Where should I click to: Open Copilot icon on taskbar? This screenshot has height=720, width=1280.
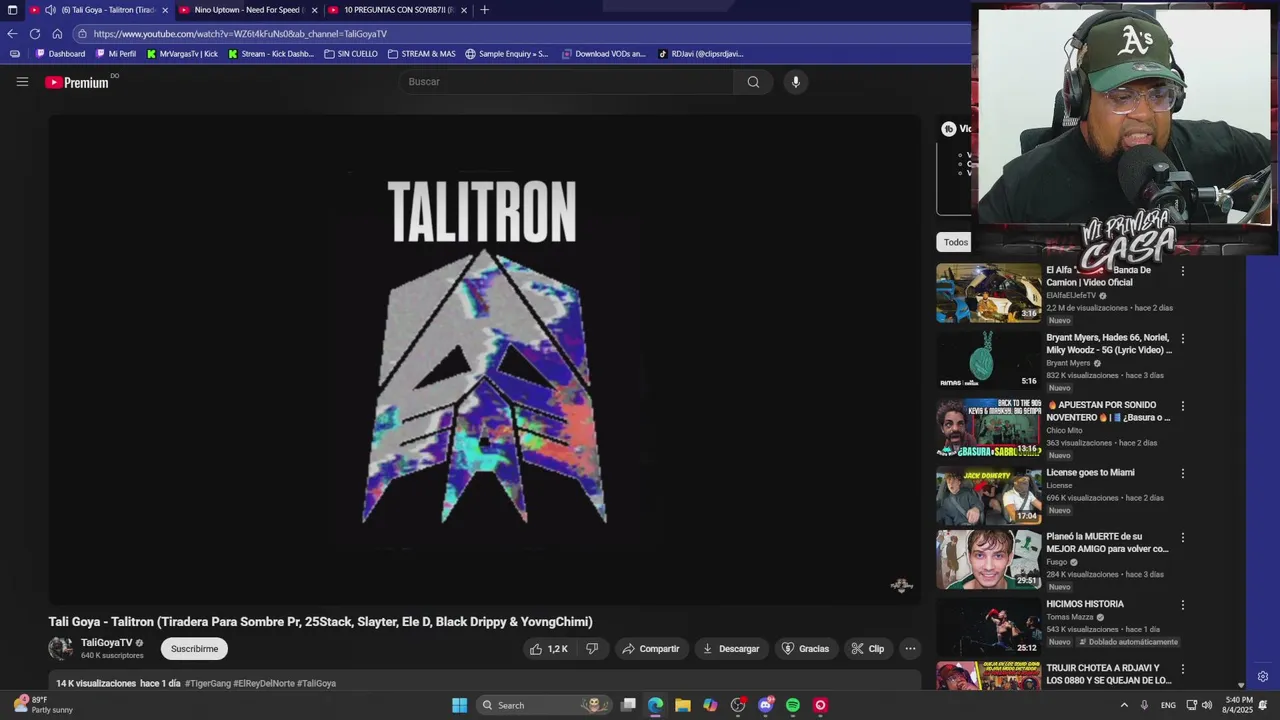tap(710, 705)
